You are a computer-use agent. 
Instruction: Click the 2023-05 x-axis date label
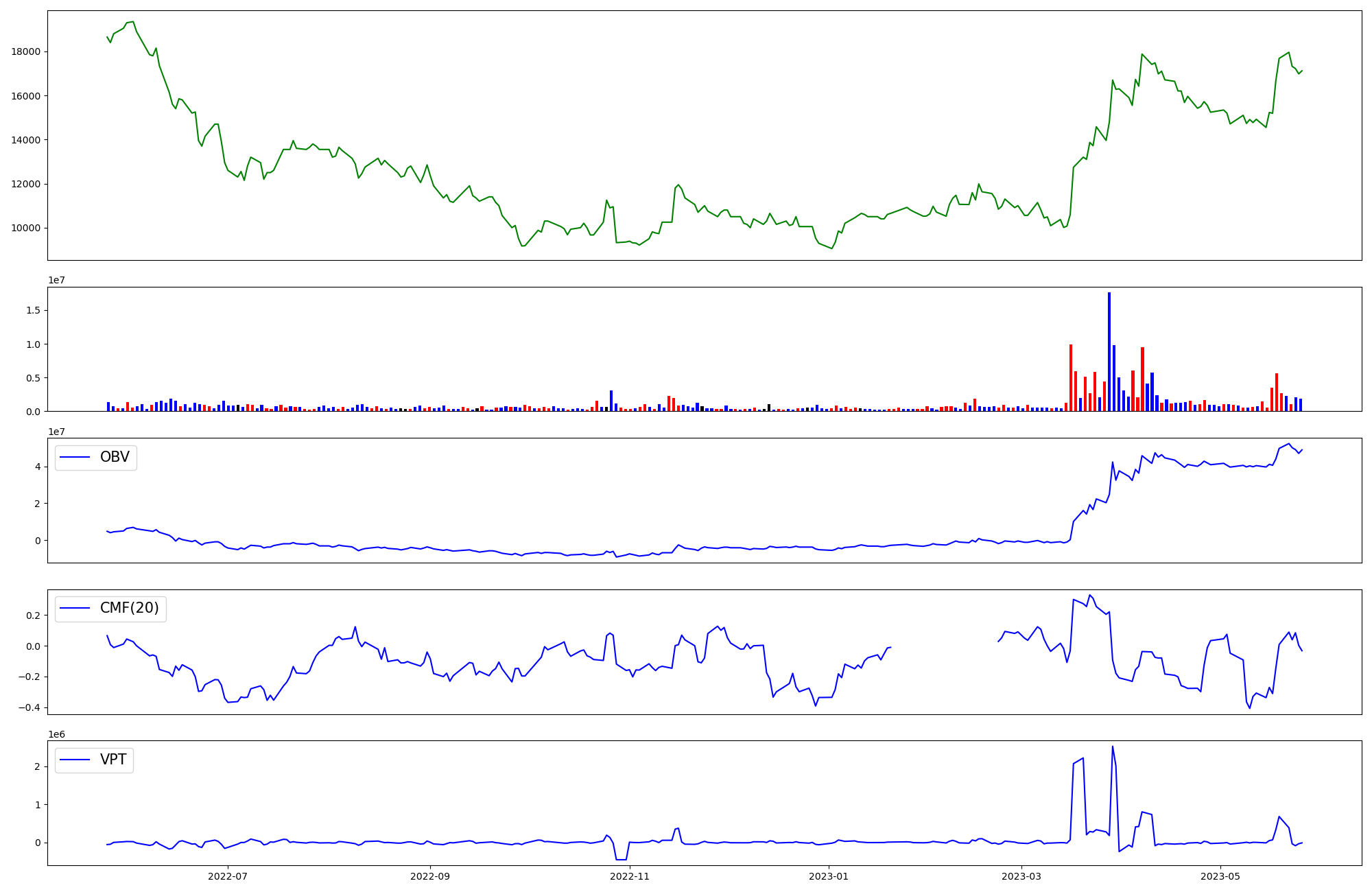(1220, 876)
